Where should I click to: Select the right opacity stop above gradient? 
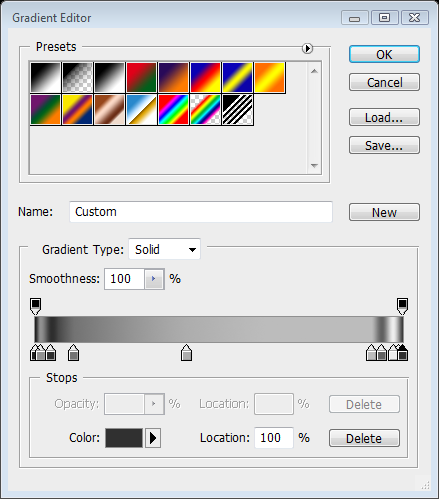tap(402, 306)
